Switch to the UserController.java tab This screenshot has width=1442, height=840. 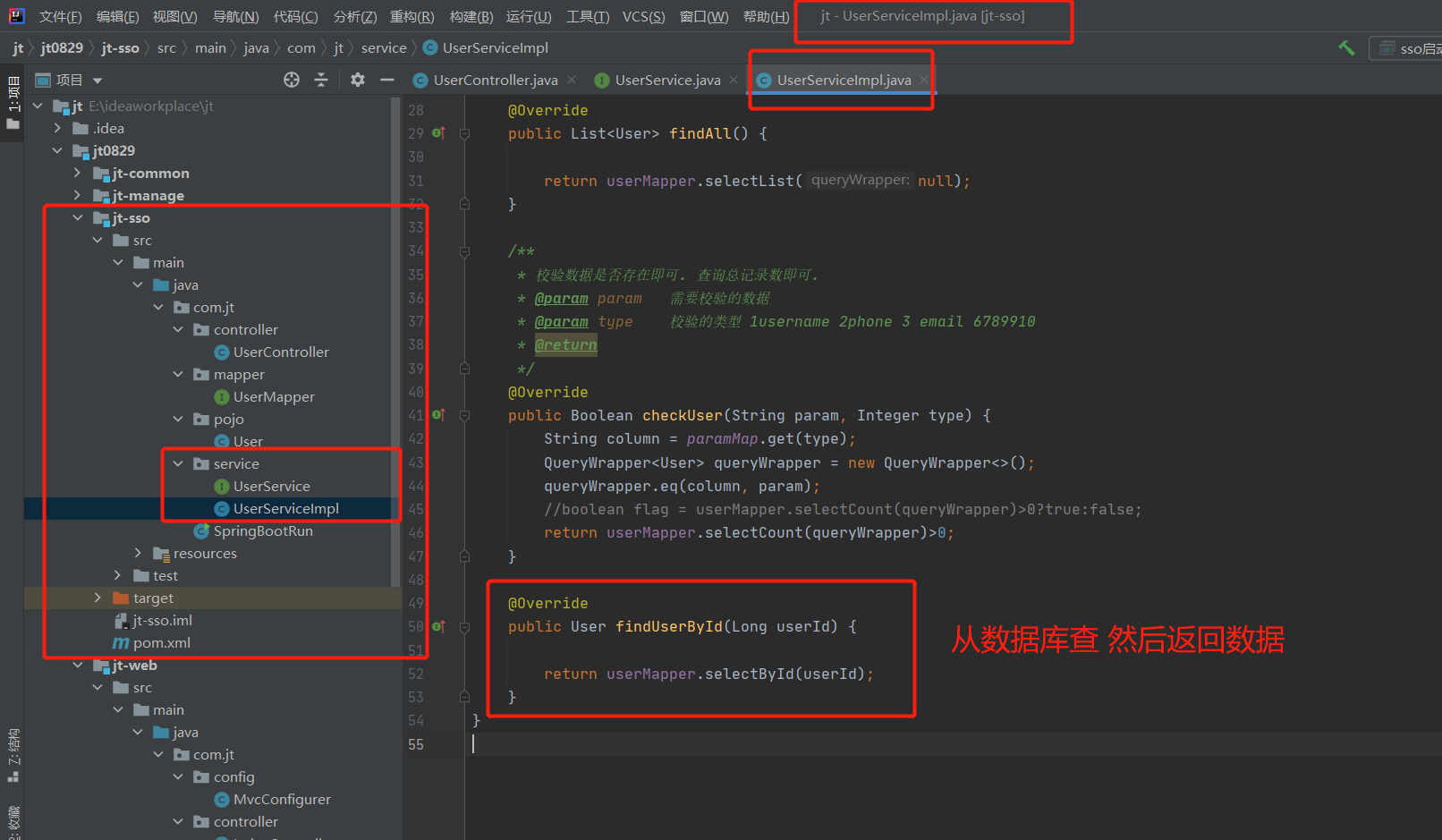[496, 80]
